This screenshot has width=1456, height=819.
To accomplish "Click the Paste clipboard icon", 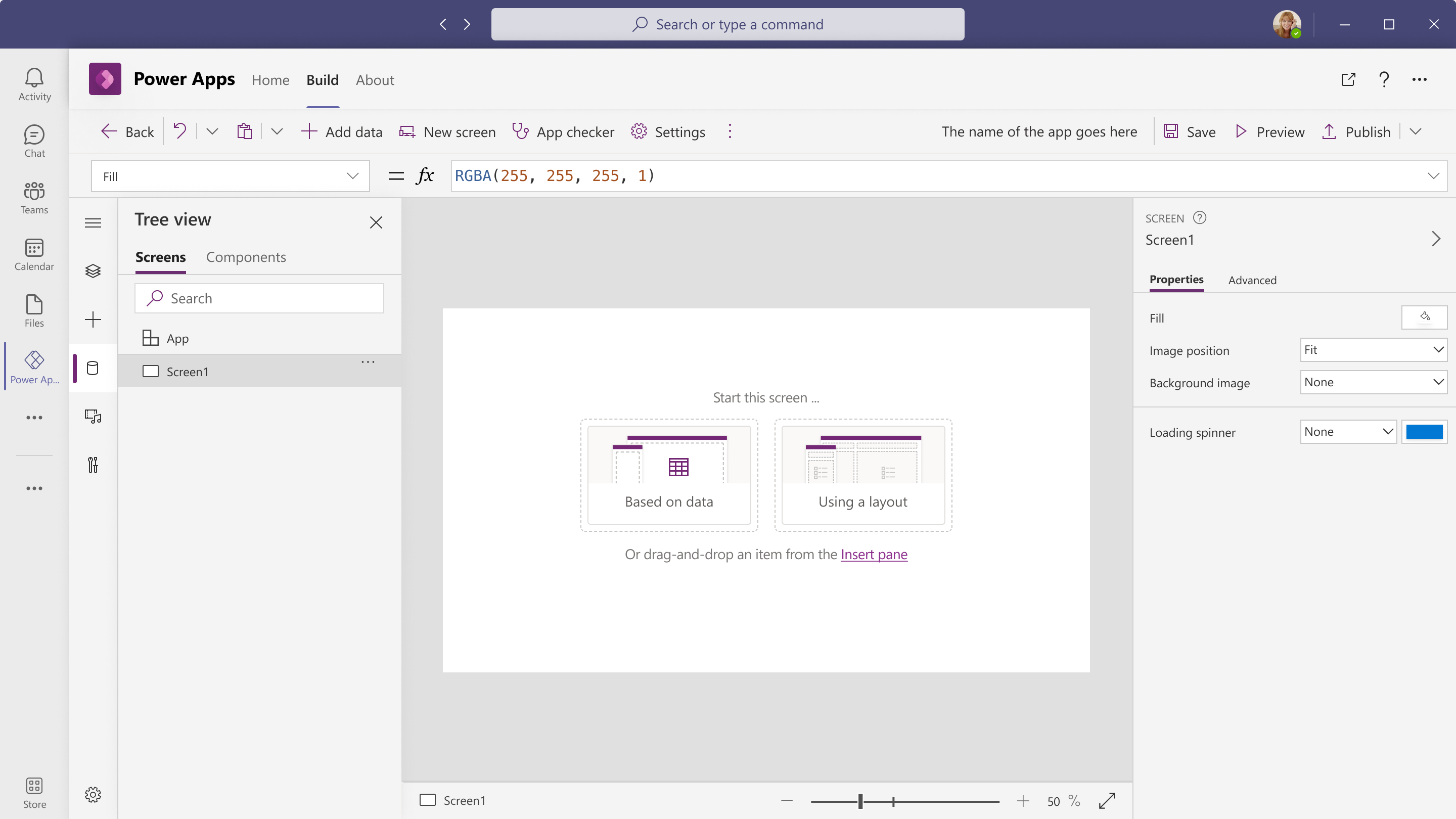I will [244, 131].
